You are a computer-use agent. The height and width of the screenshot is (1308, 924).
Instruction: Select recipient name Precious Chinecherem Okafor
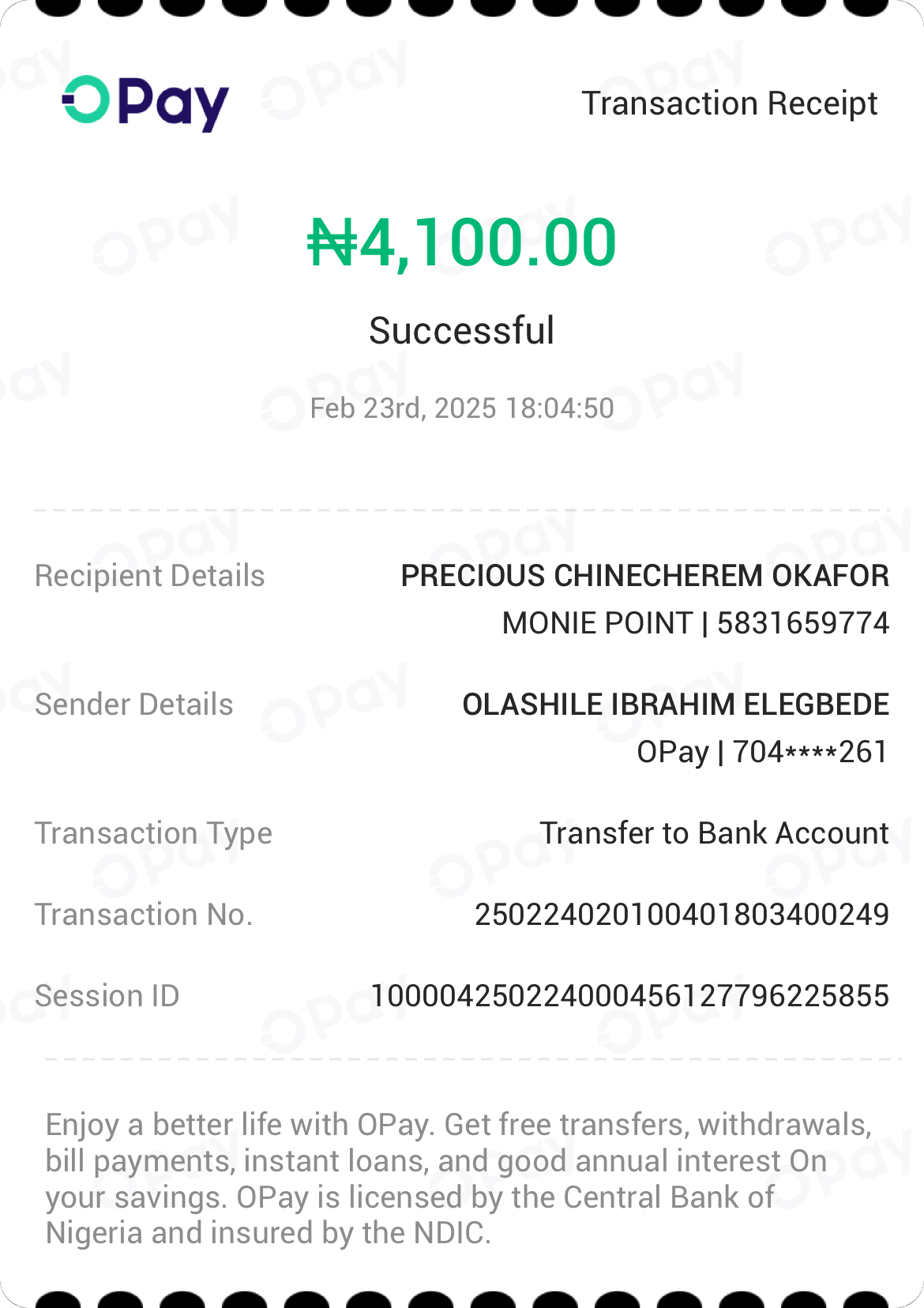click(x=644, y=576)
